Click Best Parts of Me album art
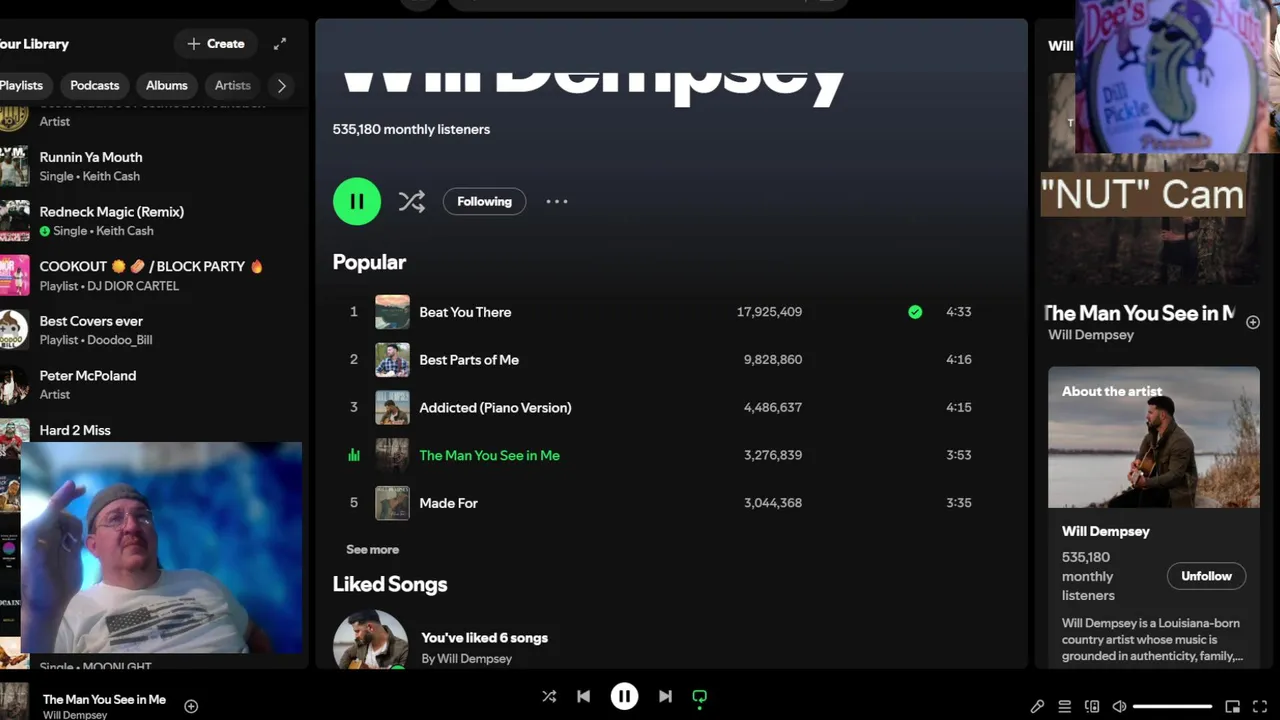 pyautogui.click(x=392, y=360)
